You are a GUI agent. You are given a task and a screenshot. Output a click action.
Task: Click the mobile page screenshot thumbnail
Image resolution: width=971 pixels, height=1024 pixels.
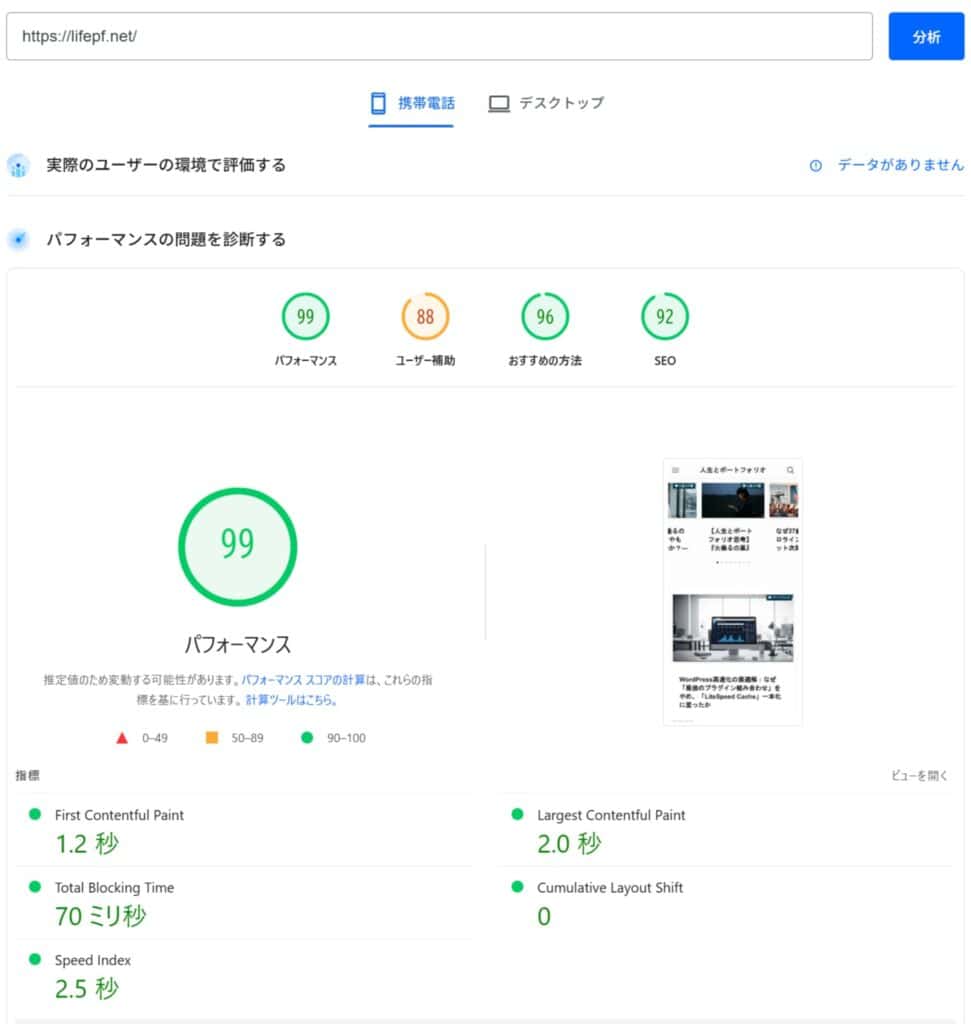732,591
